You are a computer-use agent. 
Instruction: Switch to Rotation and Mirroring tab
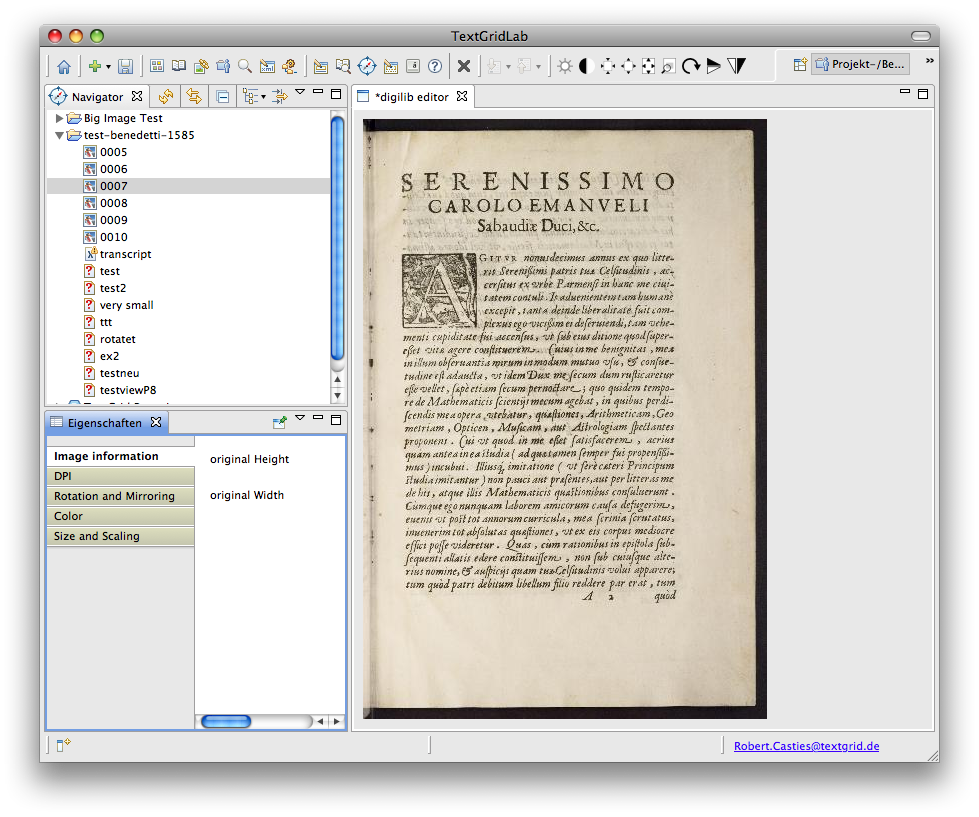point(114,496)
